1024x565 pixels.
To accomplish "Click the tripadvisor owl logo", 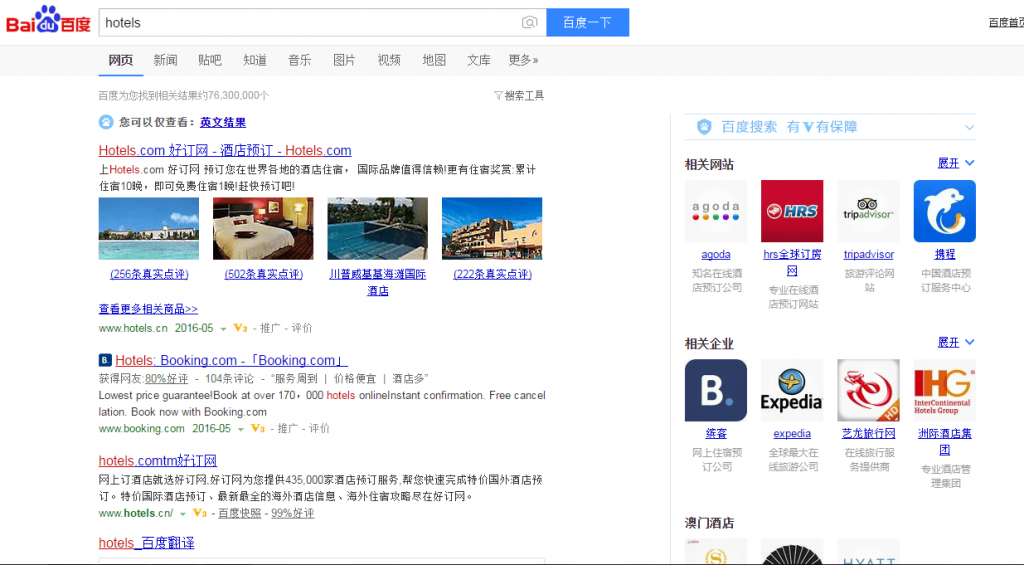I will (869, 211).
